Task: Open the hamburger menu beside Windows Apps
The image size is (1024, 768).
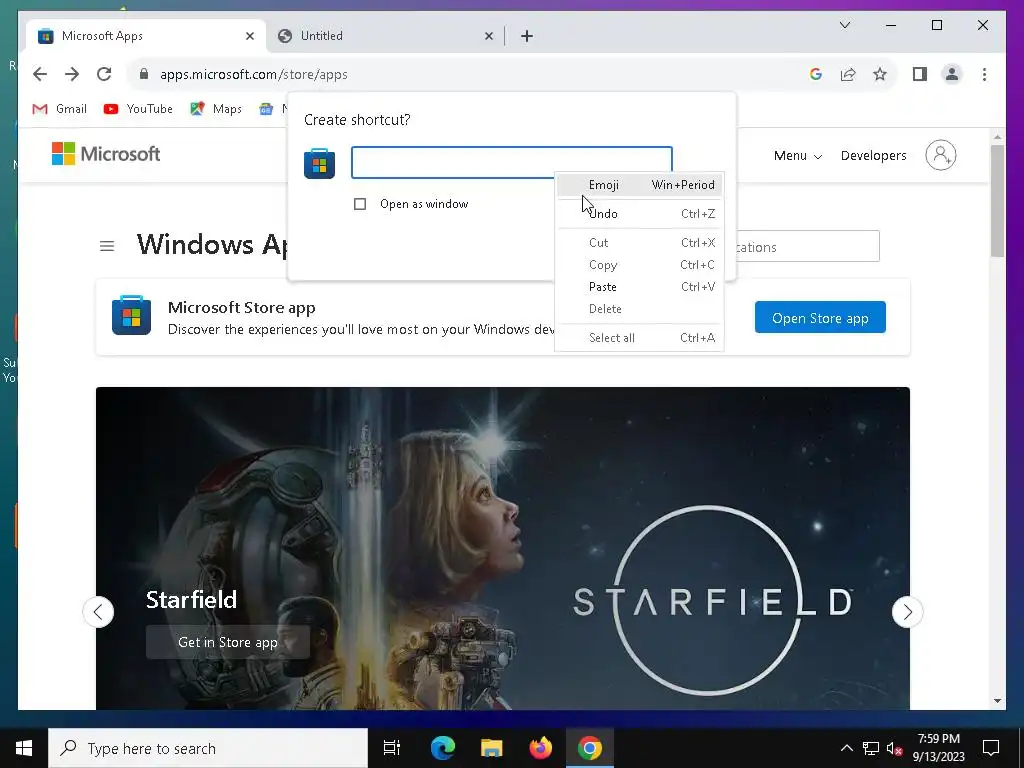Action: 107,246
